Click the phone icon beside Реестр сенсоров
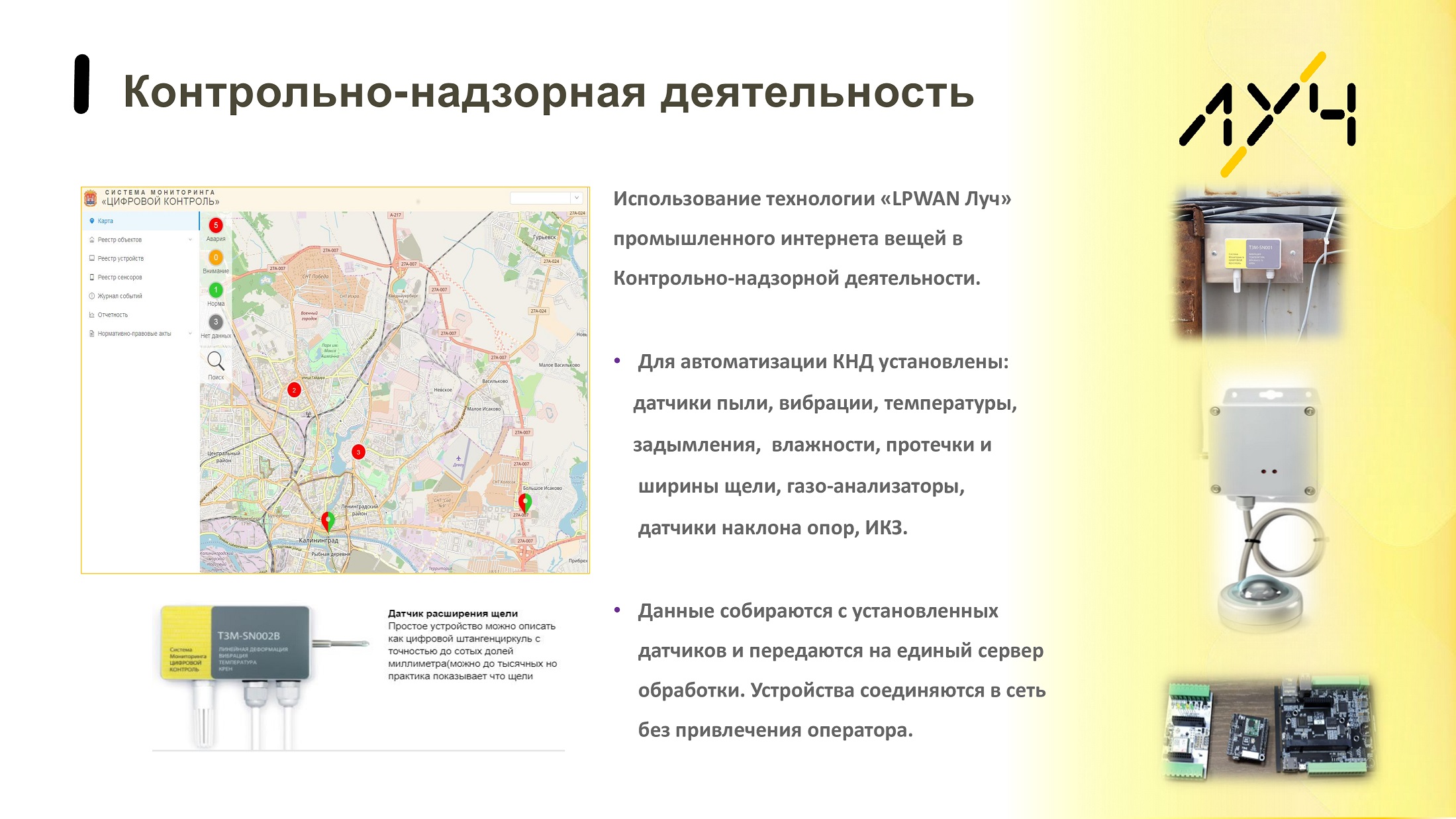This screenshot has height=819, width=1456. pyautogui.click(x=91, y=277)
